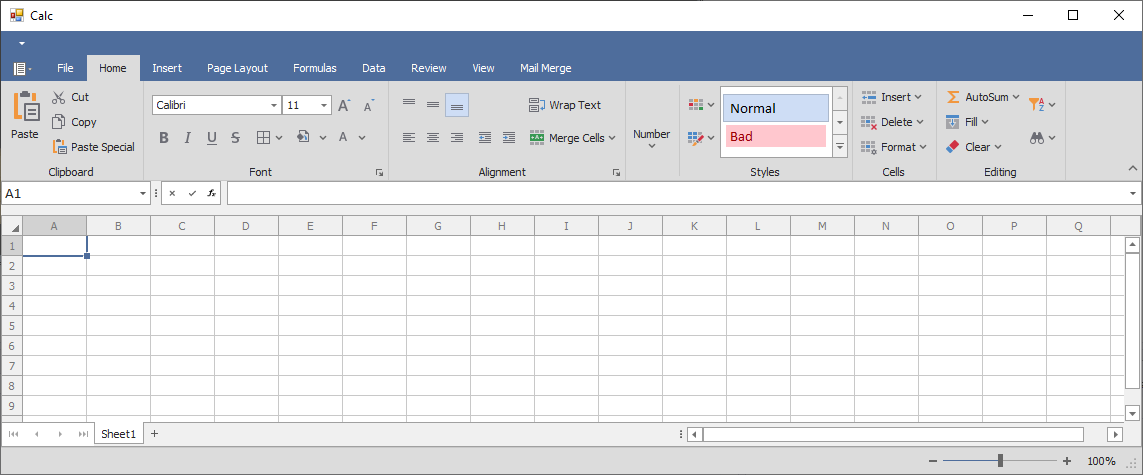
Task: Open Paste Special from the Clipboard group
Action: coord(93,147)
